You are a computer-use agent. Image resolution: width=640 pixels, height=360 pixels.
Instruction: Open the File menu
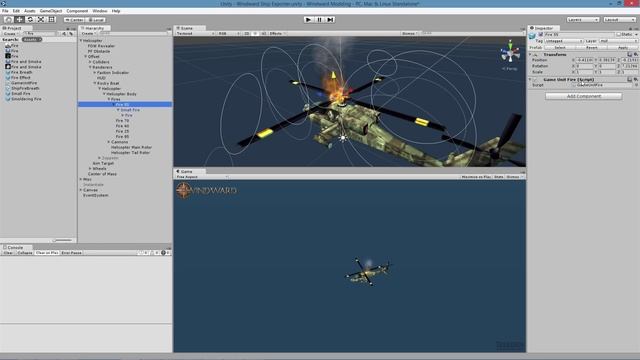point(5,11)
